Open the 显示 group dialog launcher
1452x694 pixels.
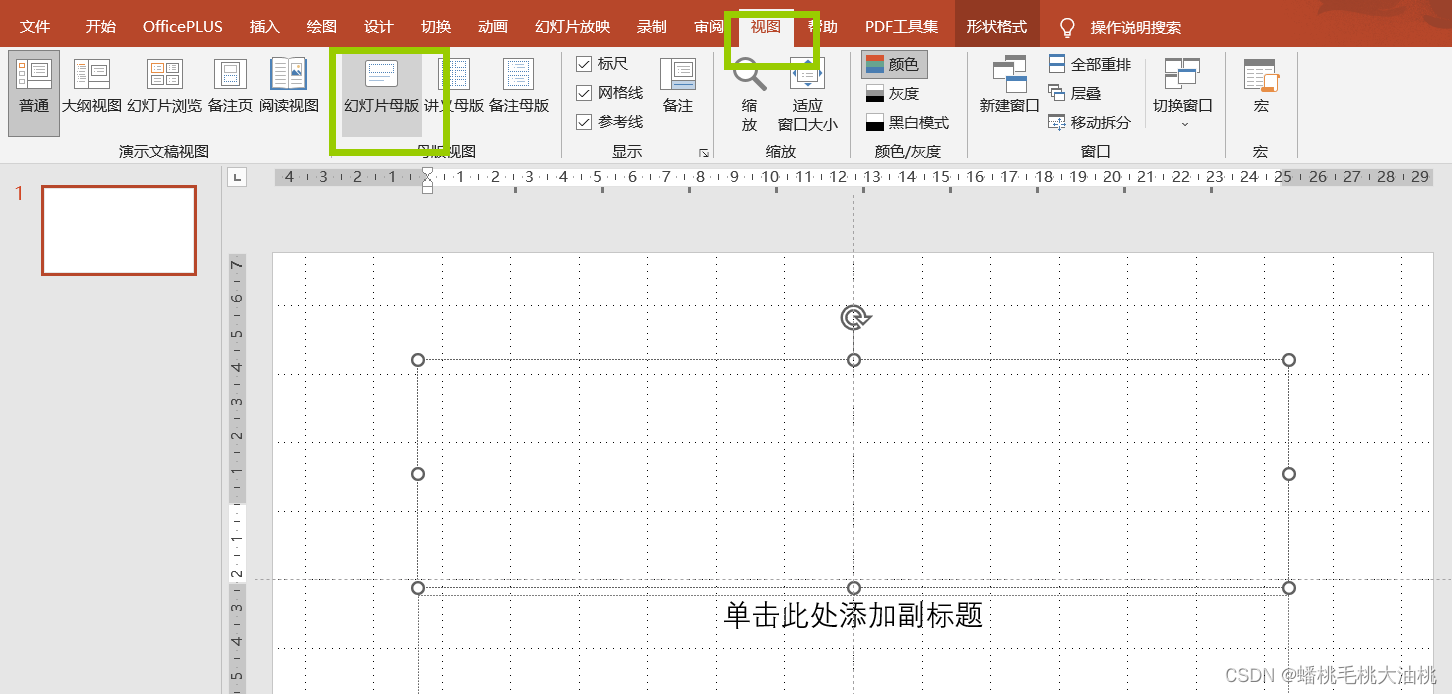(x=705, y=151)
